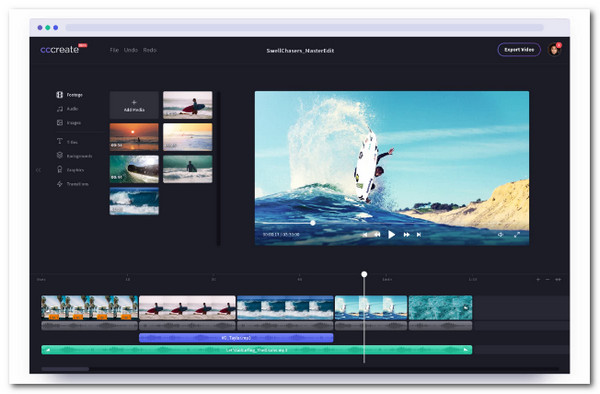600x394 pixels.
Task: Select waveform under palm trees clip
Action: click(90, 326)
